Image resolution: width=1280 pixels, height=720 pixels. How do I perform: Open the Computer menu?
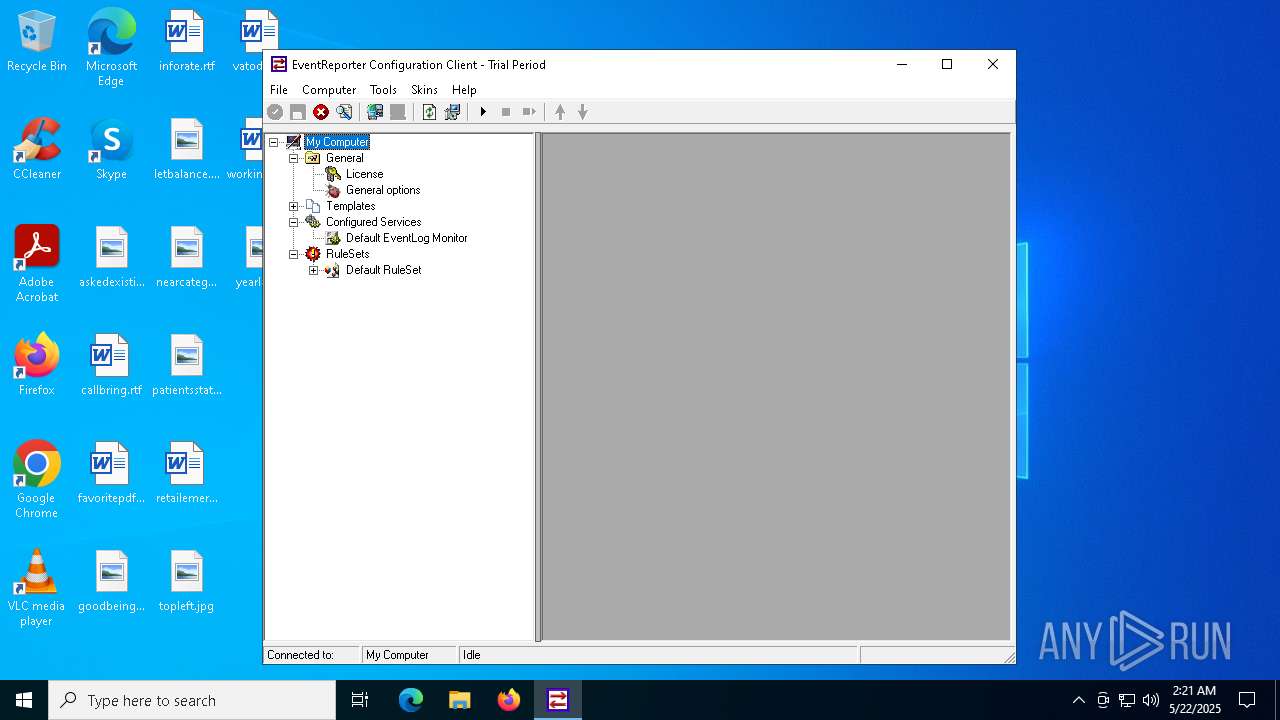(329, 90)
